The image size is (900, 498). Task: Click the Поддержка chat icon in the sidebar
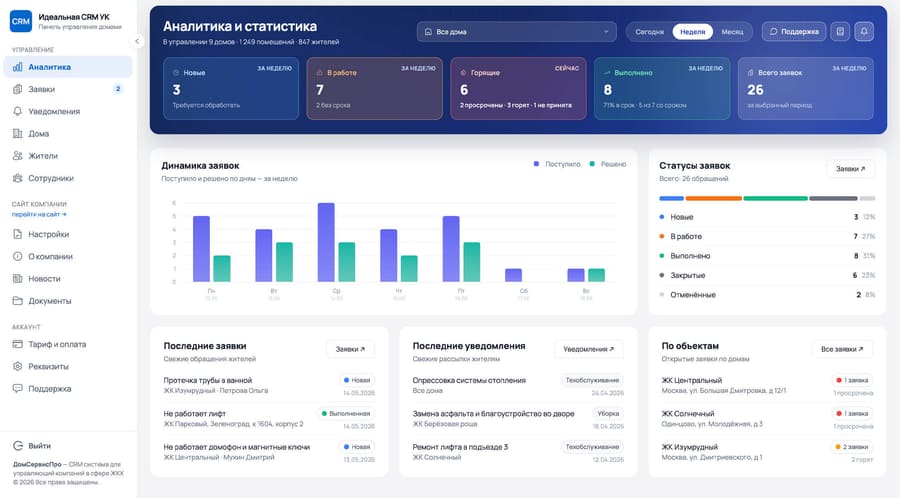tap(18, 388)
